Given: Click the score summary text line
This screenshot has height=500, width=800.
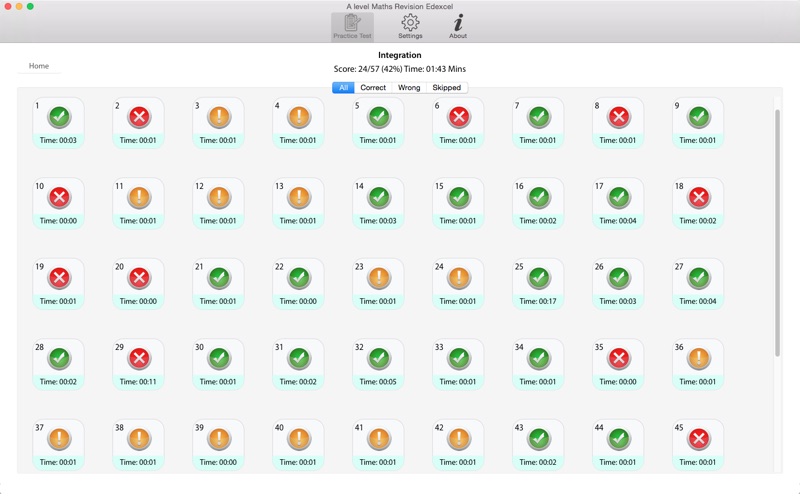Looking at the screenshot, I should (x=399, y=69).
